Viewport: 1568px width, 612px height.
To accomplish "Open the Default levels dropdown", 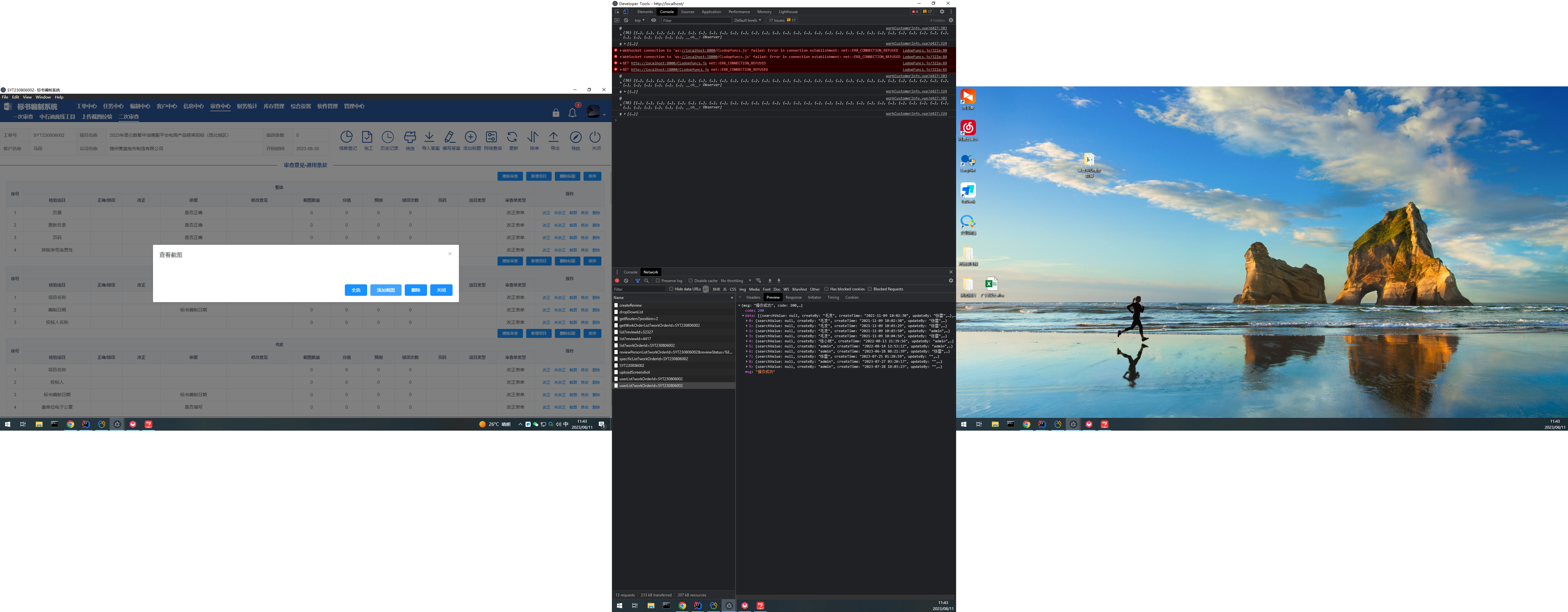I will [x=747, y=20].
